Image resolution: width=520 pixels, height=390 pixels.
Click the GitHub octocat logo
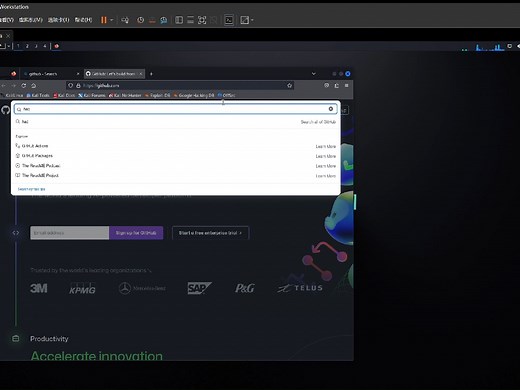(5, 110)
